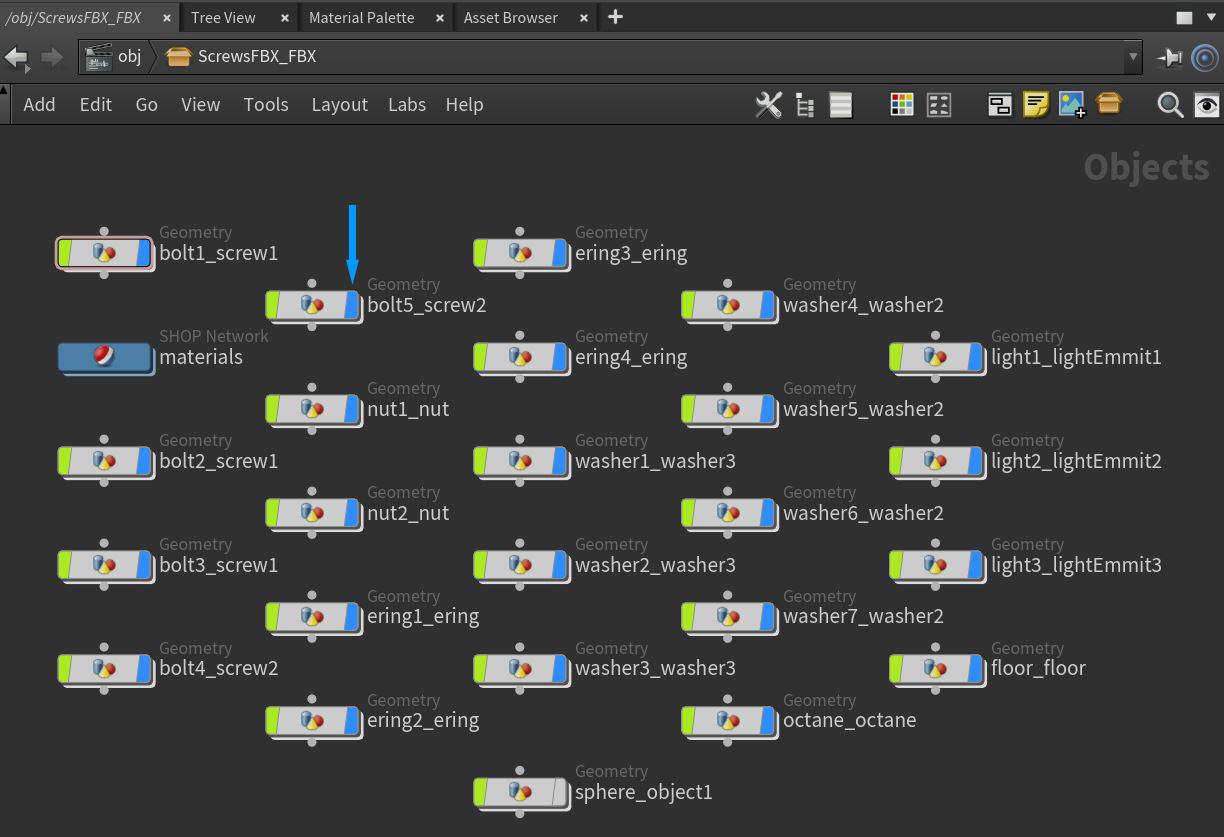This screenshot has width=1224, height=837.
Task: Open the network editor customization wrench tool
Action: [768, 104]
